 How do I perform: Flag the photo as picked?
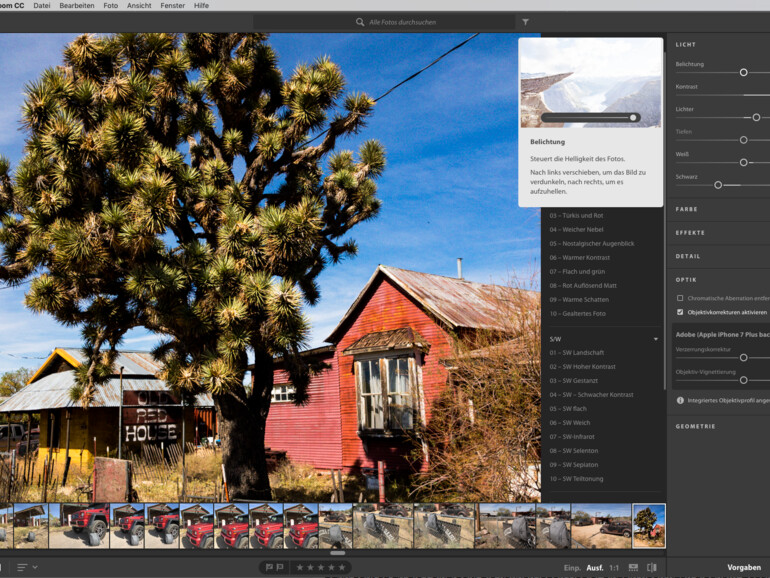coord(269,567)
